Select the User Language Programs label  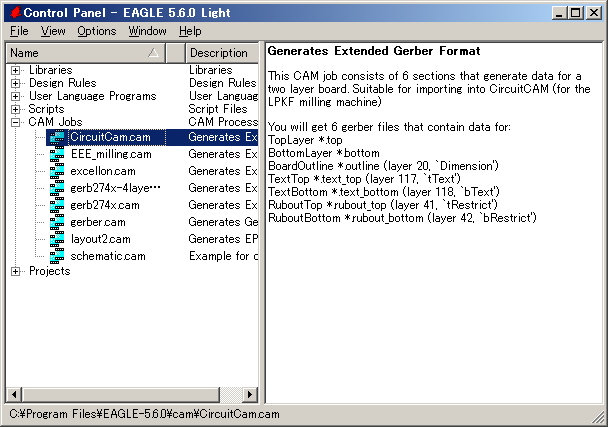[92, 96]
